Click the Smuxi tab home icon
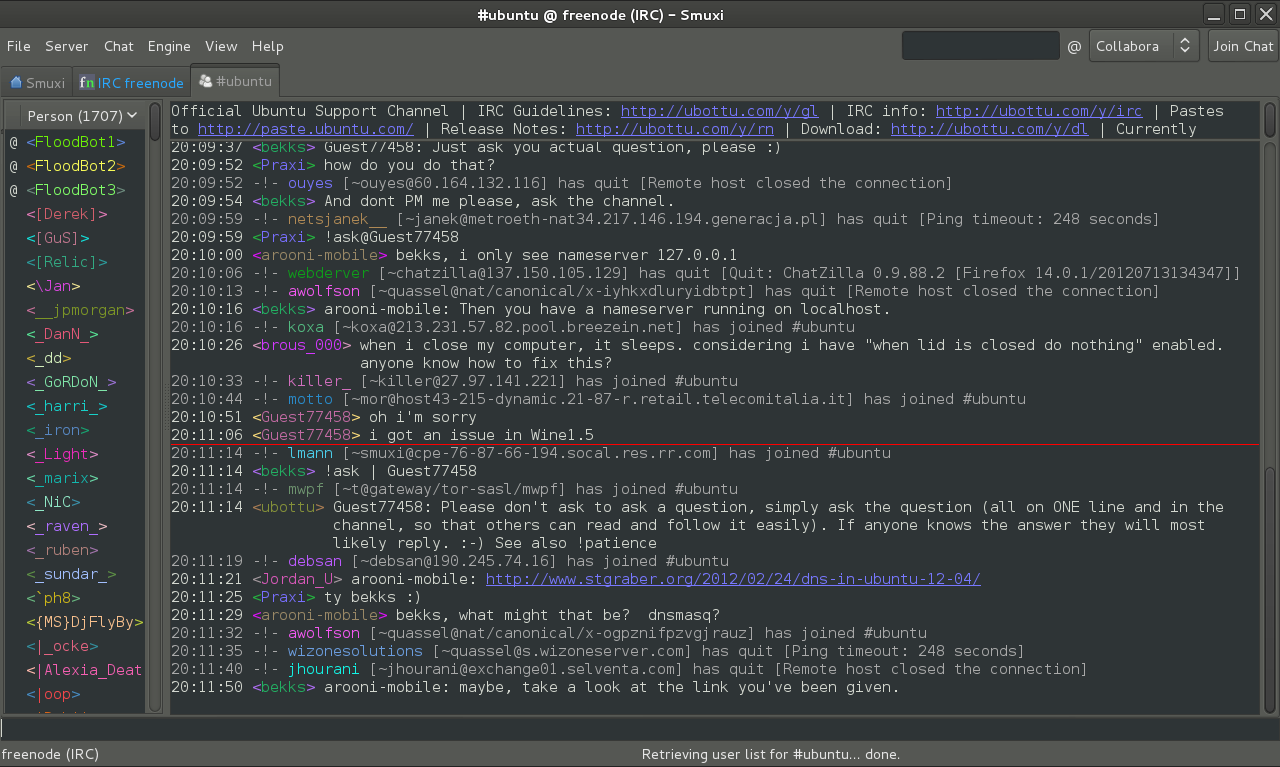The height and width of the screenshot is (767, 1280). point(16,83)
